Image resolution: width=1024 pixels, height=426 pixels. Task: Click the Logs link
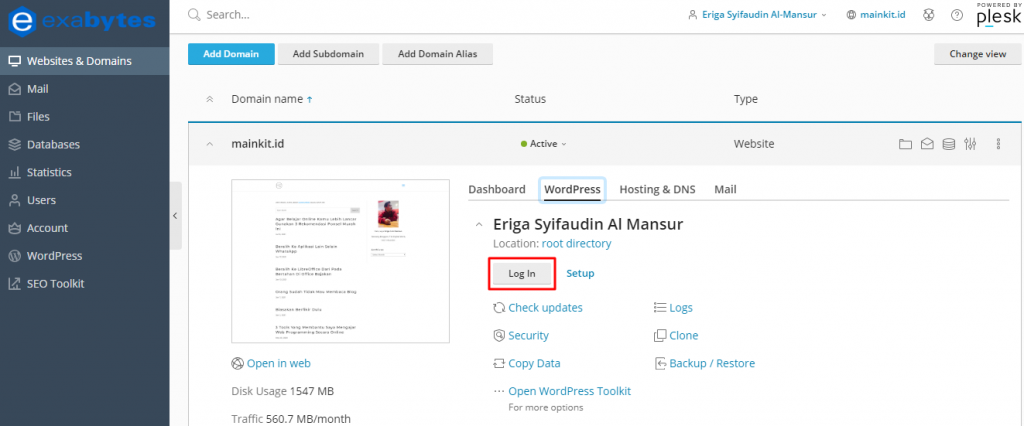tap(681, 308)
